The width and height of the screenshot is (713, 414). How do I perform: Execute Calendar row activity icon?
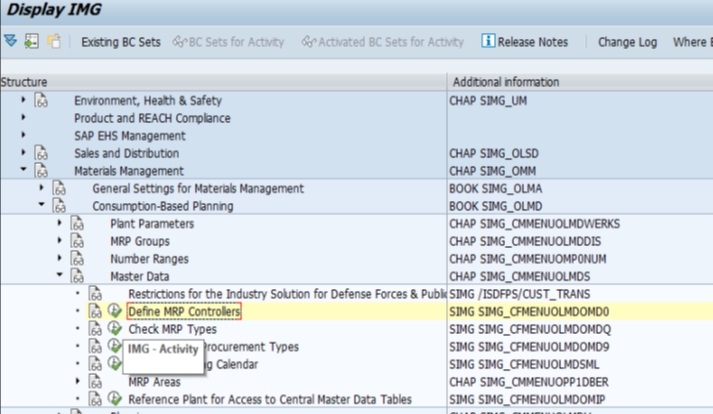click(x=115, y=364)
